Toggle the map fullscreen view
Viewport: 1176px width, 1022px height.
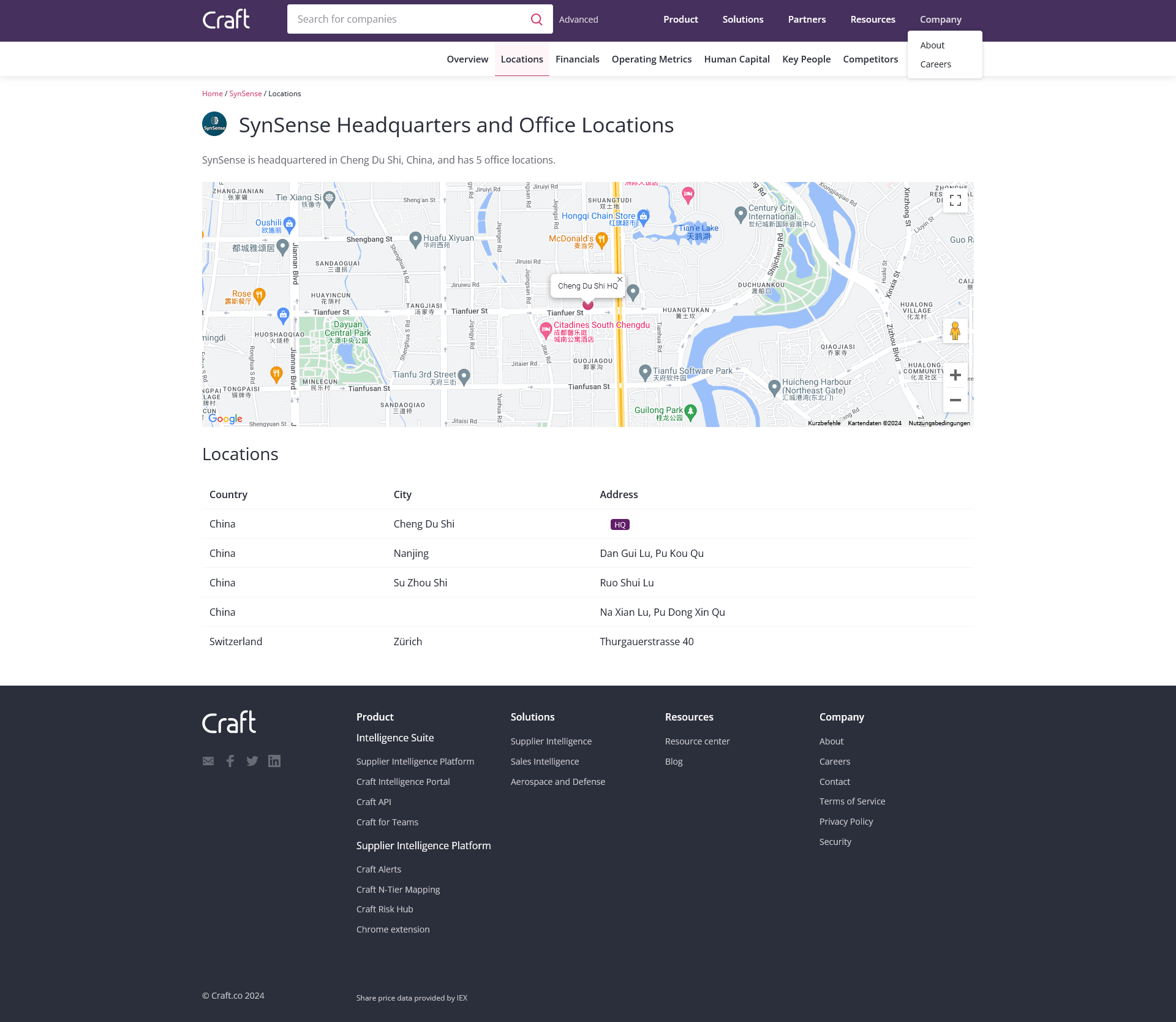(955, 200)
